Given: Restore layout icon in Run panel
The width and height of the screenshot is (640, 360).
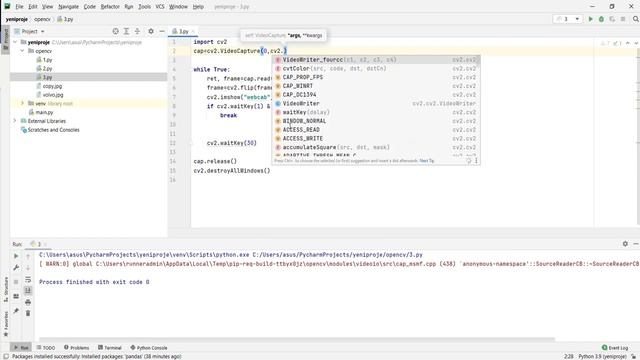Looking at the screenshot, I should [x=16, y=296].
